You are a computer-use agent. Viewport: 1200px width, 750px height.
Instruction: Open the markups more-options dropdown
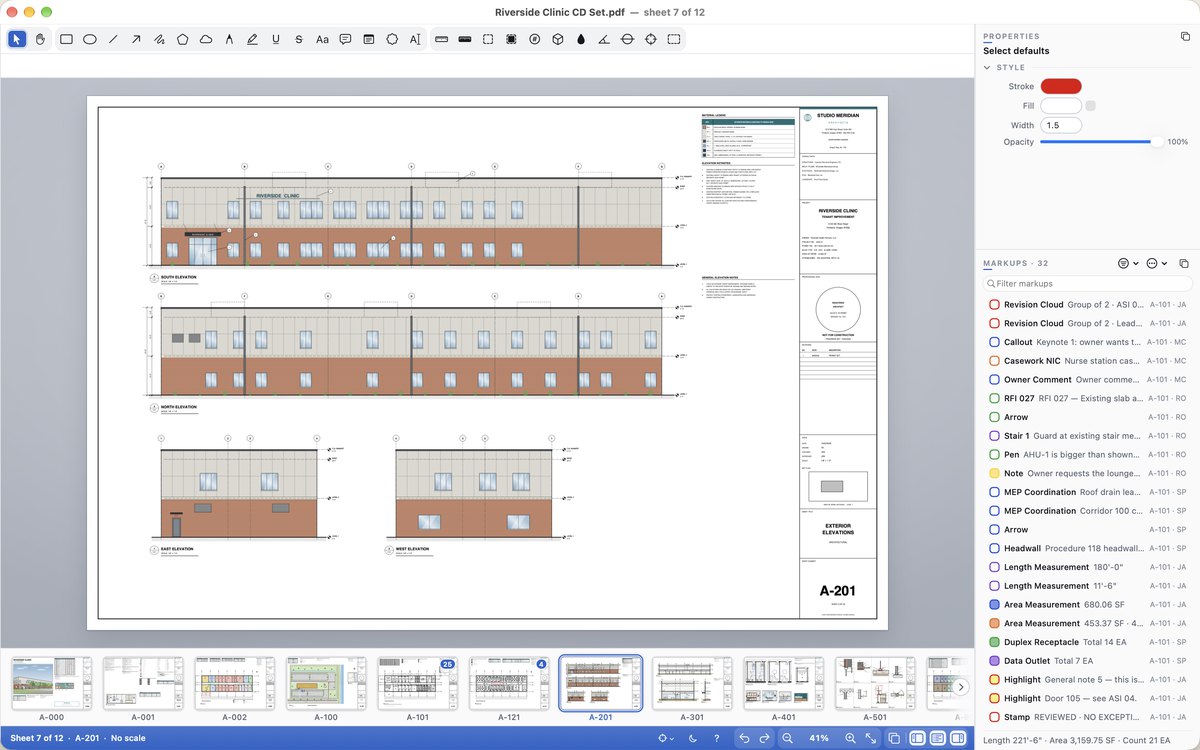pos(1157,263)
